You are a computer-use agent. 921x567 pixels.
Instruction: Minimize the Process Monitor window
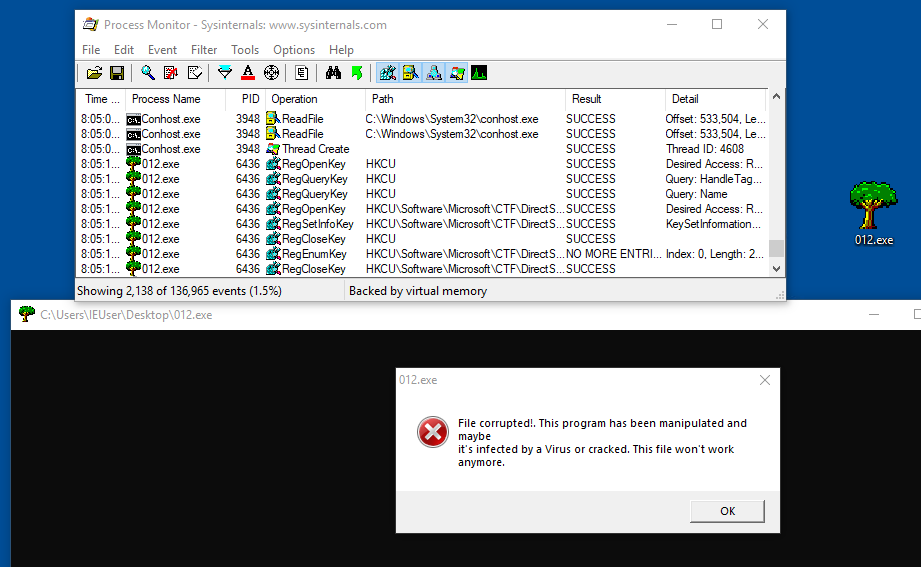[x=672, y=24]
